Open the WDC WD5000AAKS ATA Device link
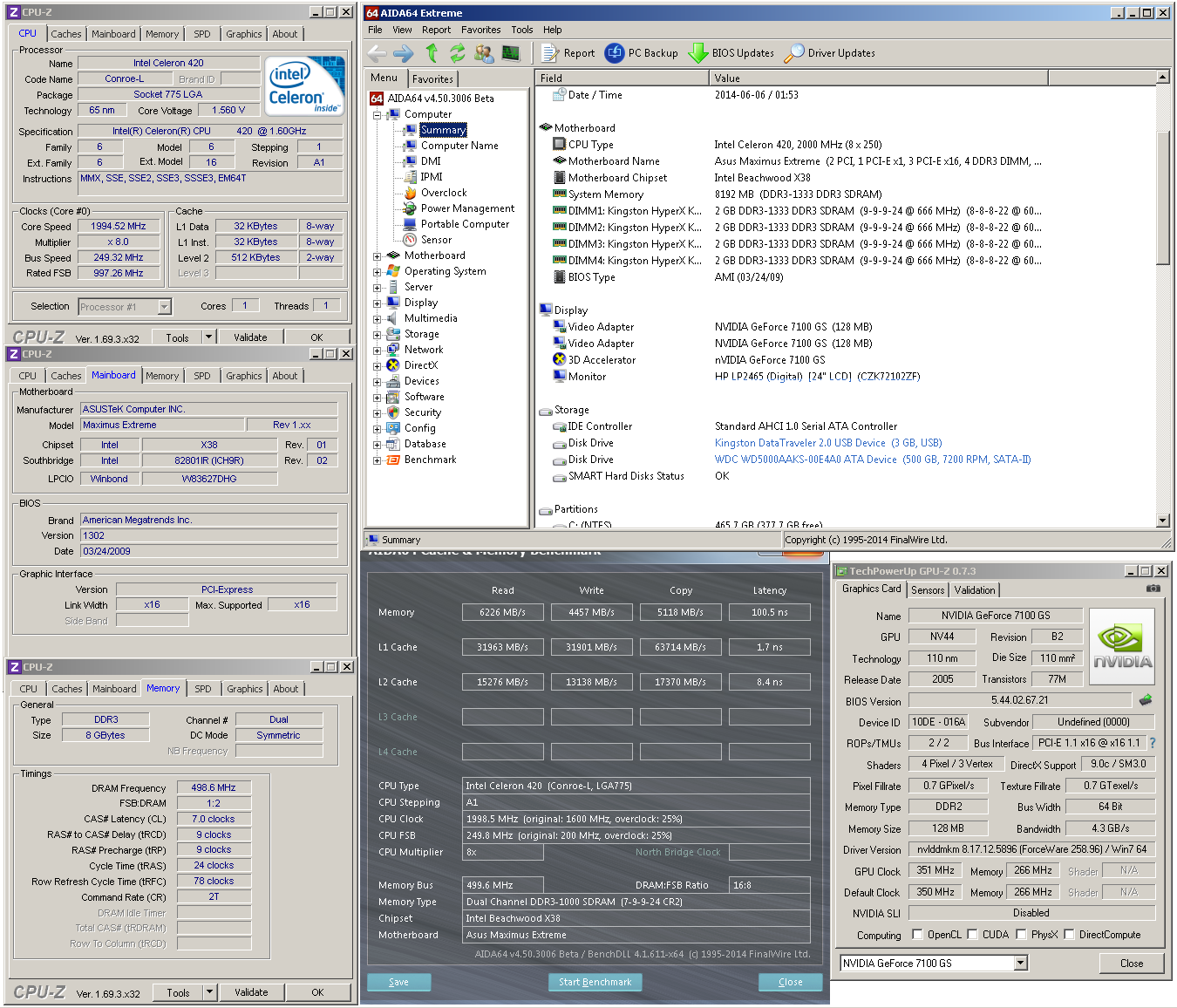The image size is (1177, 1008). 873,460
